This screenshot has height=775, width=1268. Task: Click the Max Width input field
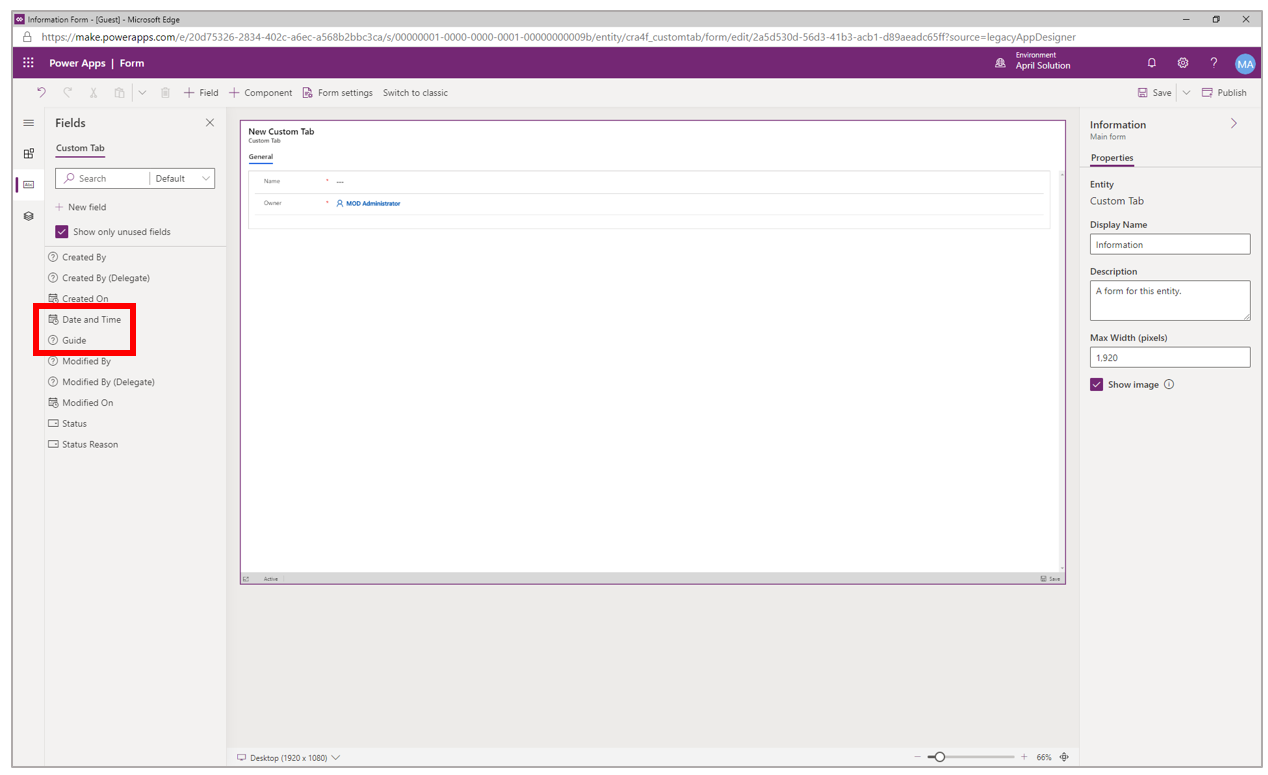click(x=1170, y=357)
